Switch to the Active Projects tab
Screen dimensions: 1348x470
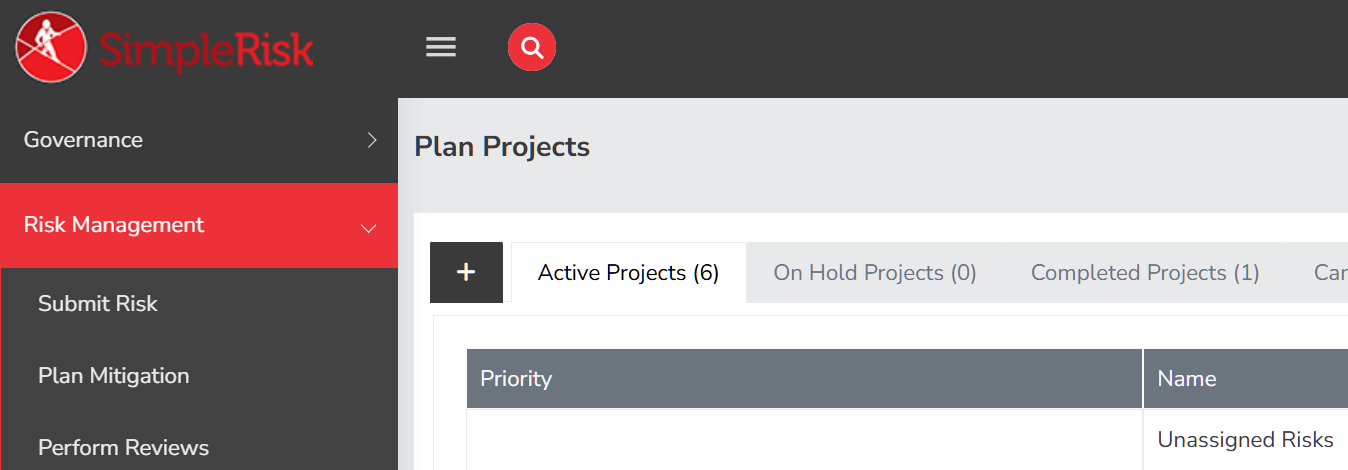click(628, 273)
